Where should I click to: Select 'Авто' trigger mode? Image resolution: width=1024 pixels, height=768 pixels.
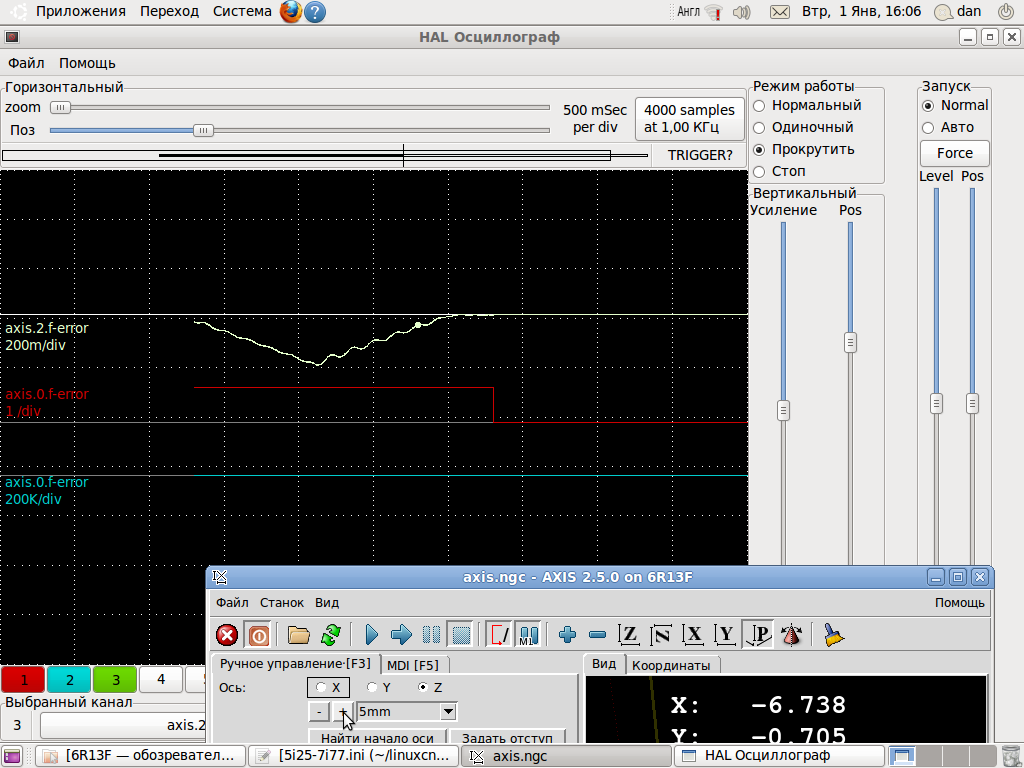pyautogui.click(x=928, y=128)
